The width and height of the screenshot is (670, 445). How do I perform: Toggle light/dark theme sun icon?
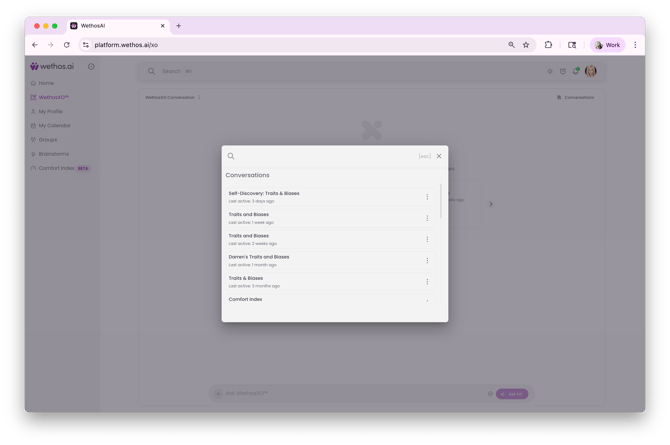(x=550, y=71)
